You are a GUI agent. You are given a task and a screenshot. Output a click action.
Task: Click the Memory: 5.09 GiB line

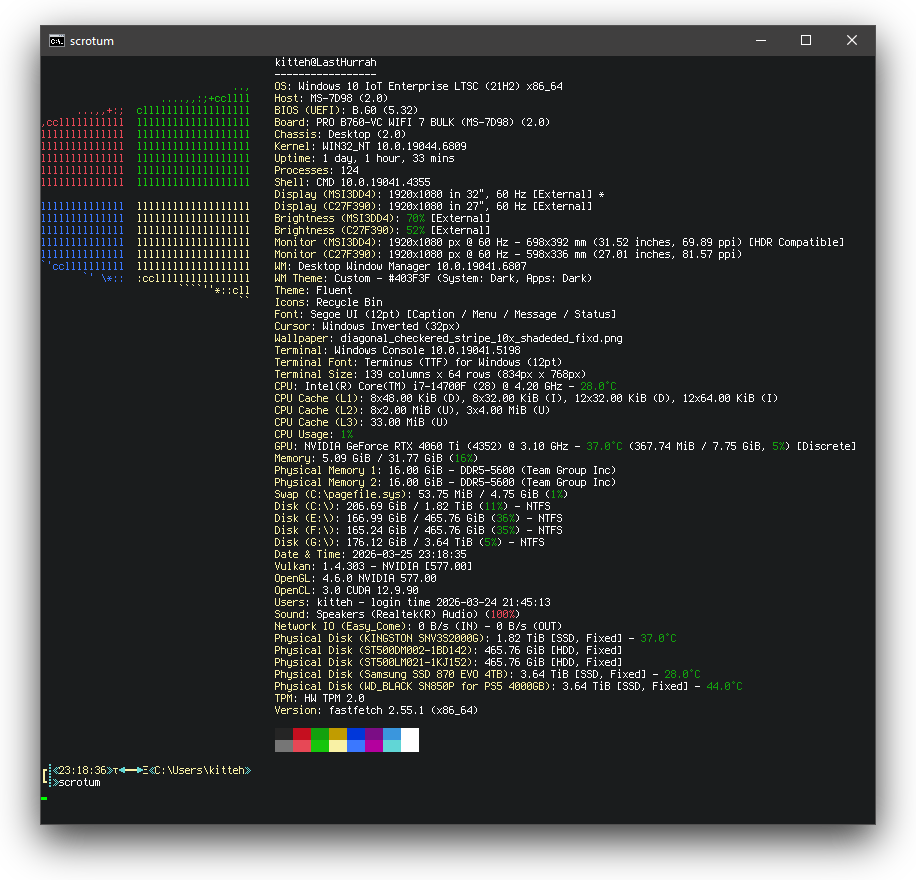point(376,458)
